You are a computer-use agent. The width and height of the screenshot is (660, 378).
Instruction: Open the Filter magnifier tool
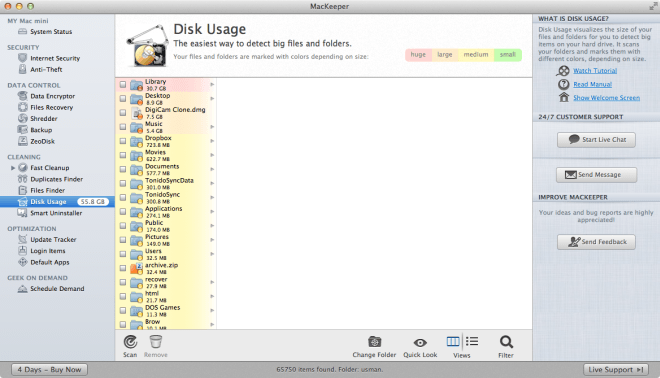(x=506, y=342)
